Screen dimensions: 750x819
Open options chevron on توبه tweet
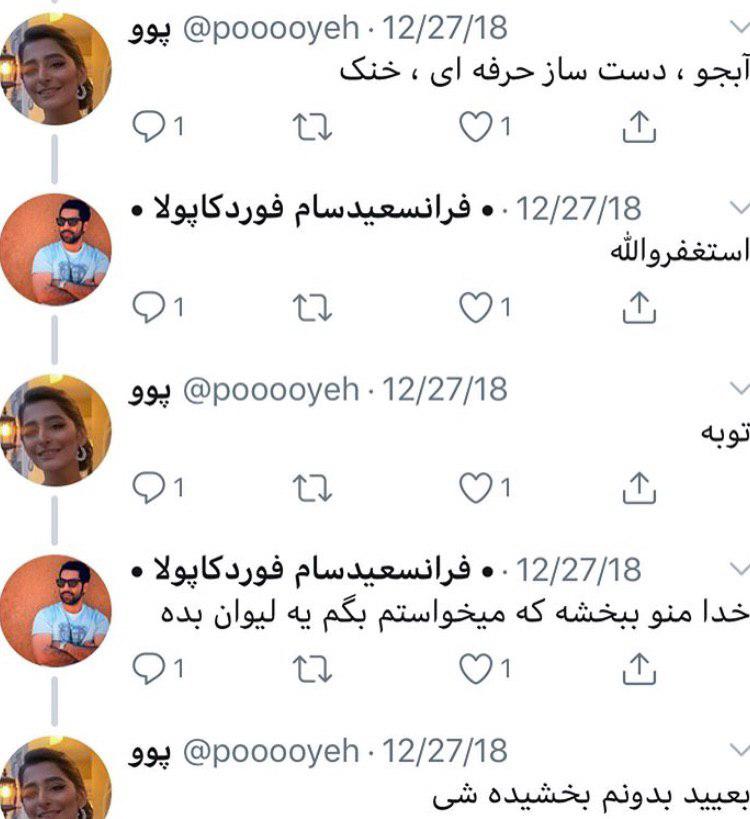739,388
